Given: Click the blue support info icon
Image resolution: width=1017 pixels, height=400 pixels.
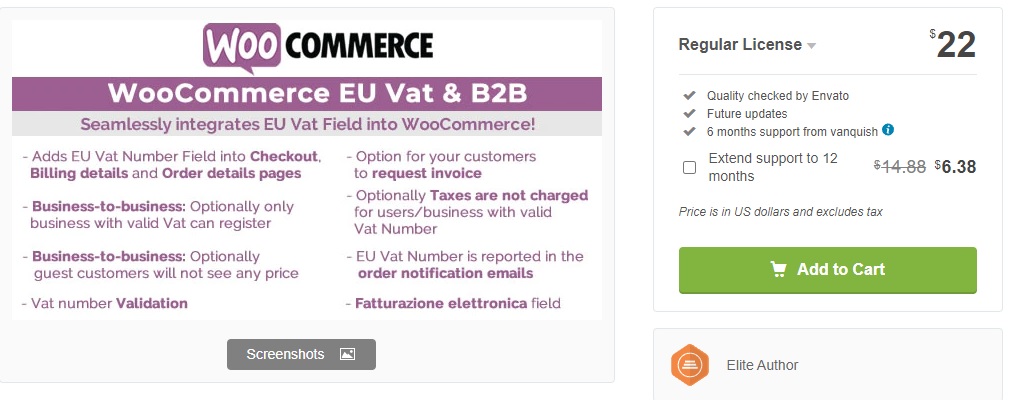Looking at the screenshot, I should 888,130.
